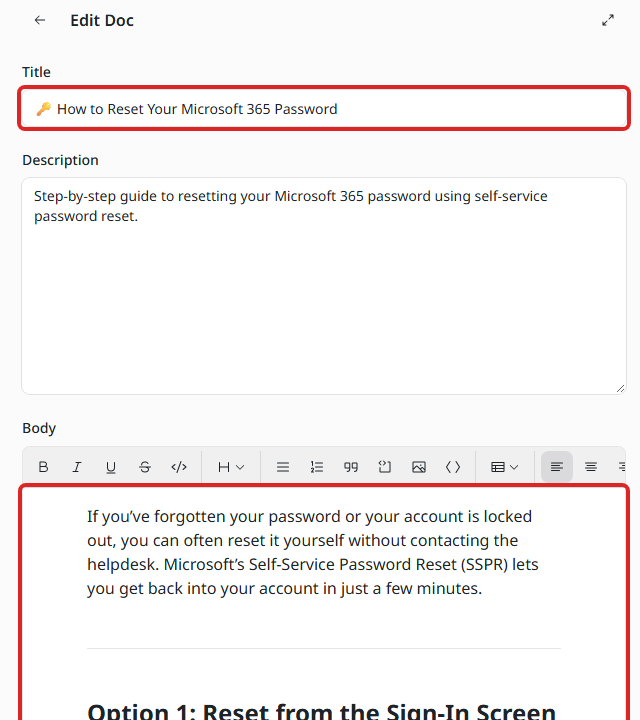Insert a bullet list
This screenshot has width=640, height=720.
pos(283,467)
